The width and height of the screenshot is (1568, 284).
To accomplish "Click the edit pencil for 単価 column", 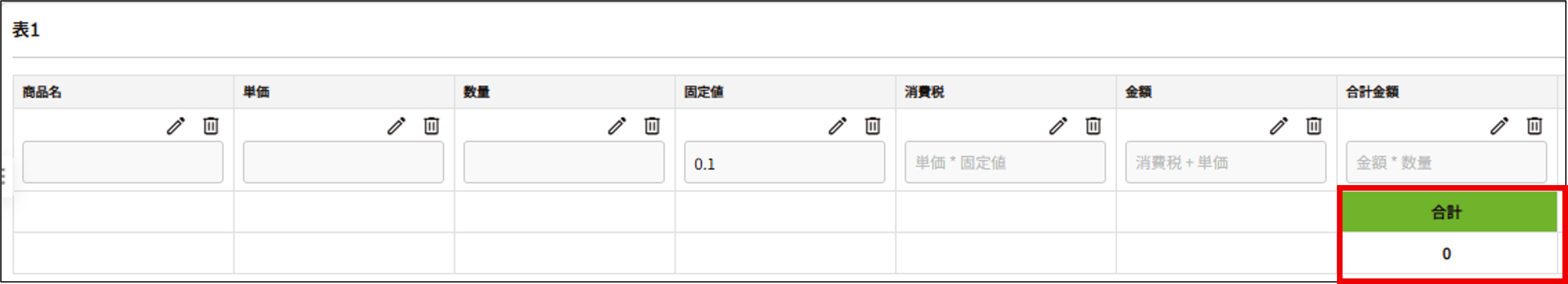I will tap(396, 126).
